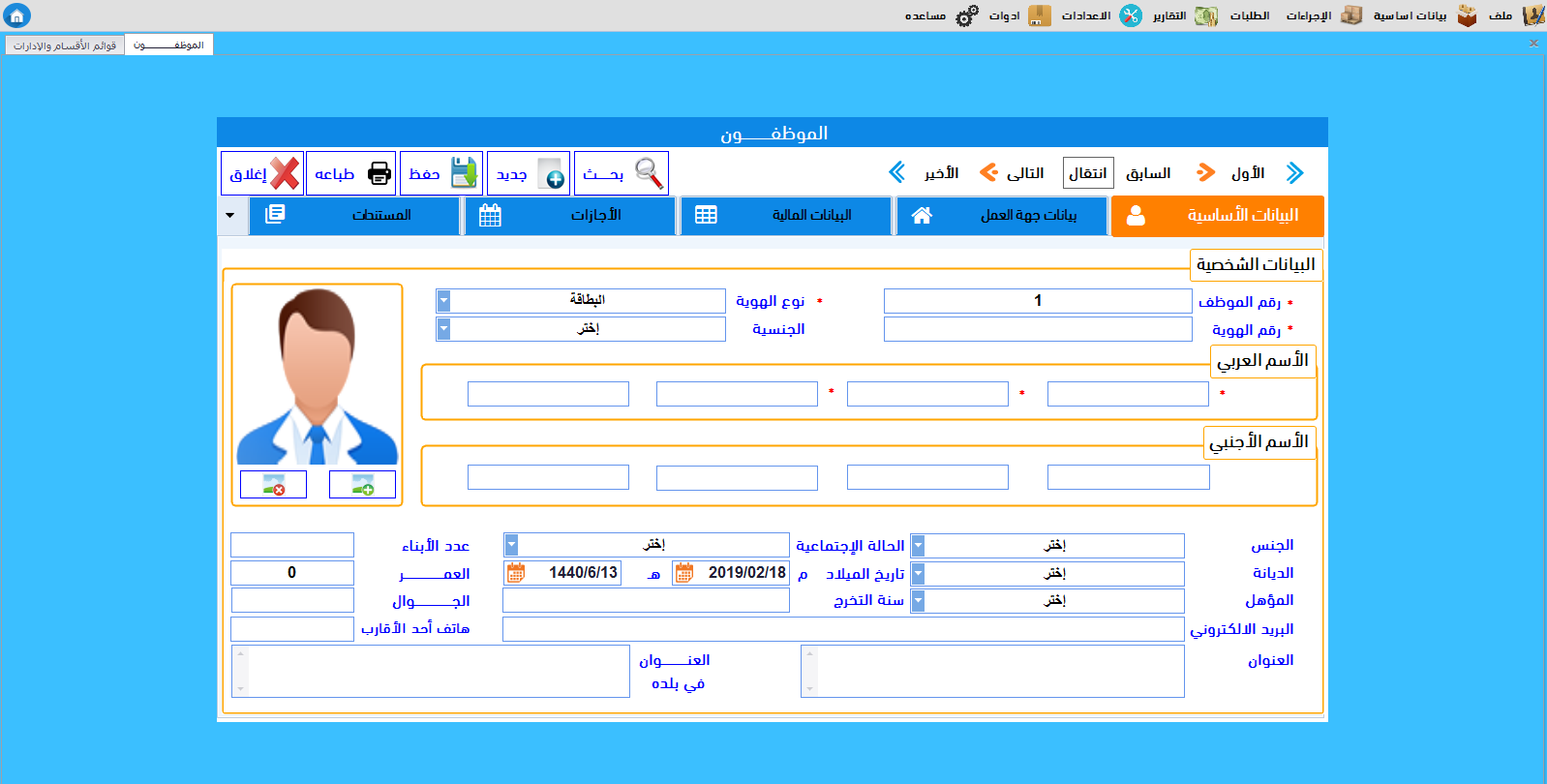Go to first record with الأول
This screenshot has width=1547, height=784.
(1248, 173)
